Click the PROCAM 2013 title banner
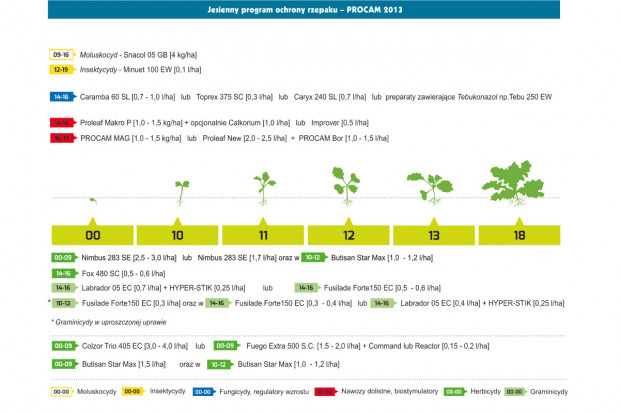This screenshot has height=413, width=620. click(304, 9)
